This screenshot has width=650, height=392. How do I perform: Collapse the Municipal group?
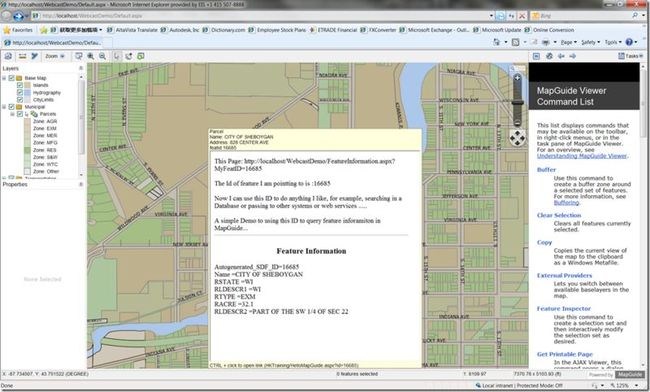(4, 106)
